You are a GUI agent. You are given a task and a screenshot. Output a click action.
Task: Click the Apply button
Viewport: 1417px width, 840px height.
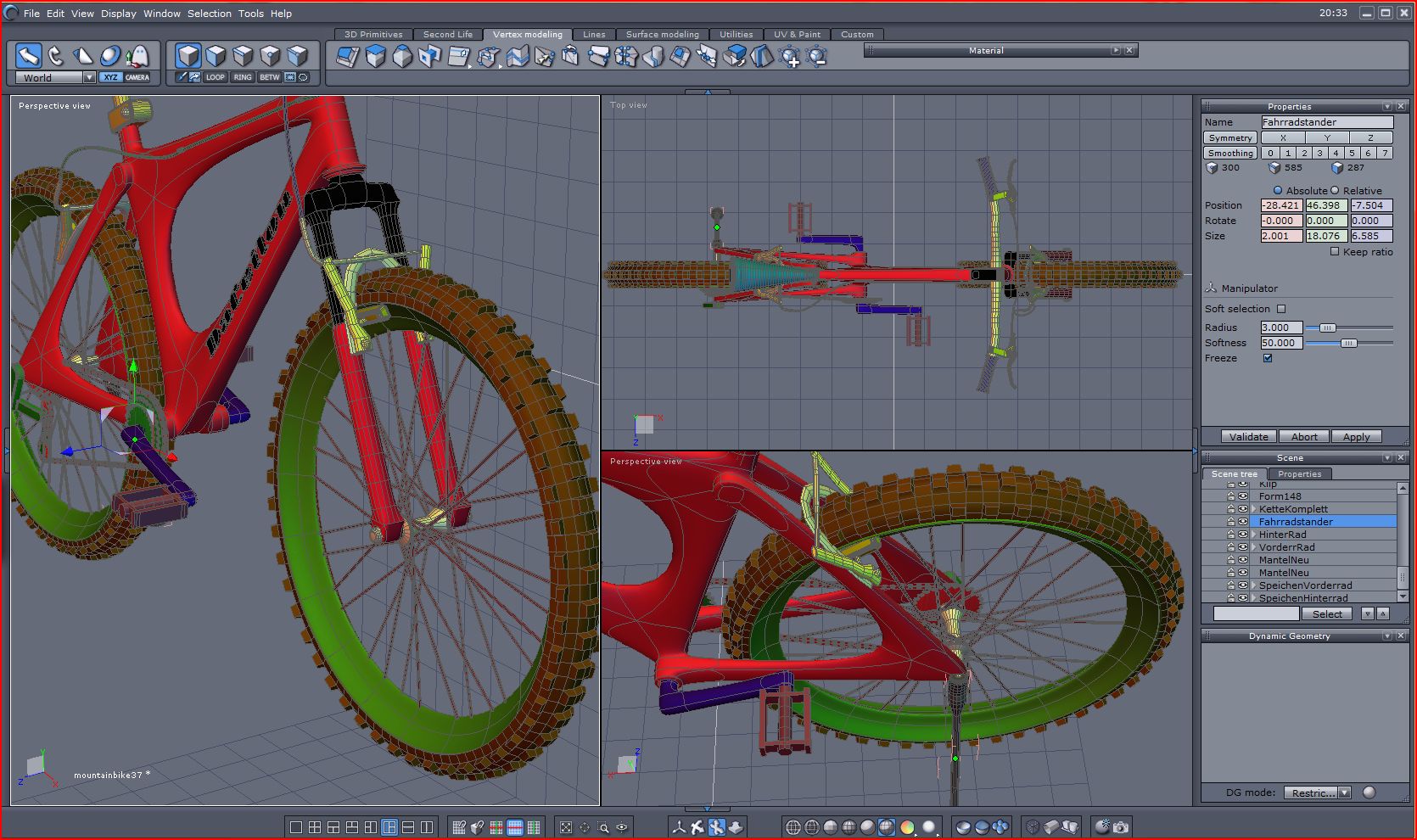(1356, 437)
